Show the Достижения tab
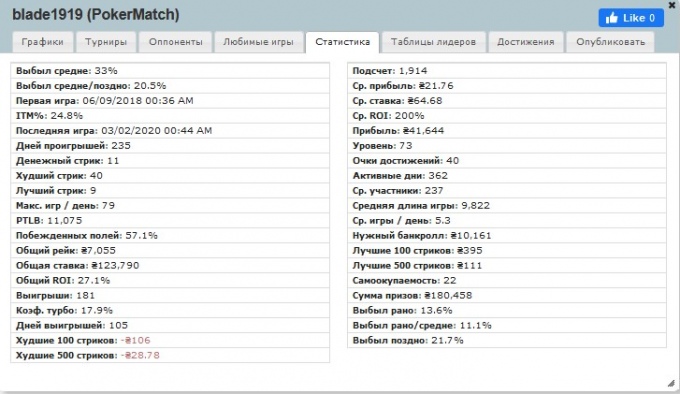This screenshot has height=394, width=680. [x=526, y=42]
